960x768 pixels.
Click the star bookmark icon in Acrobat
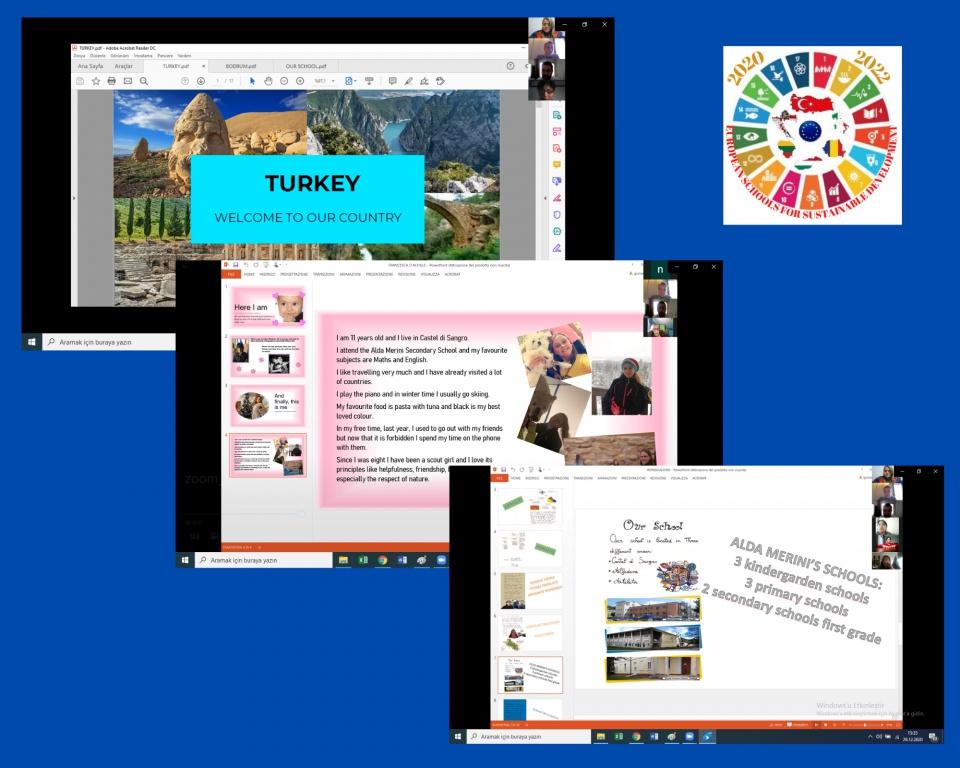pyautogui.click(x=96, y=81)
